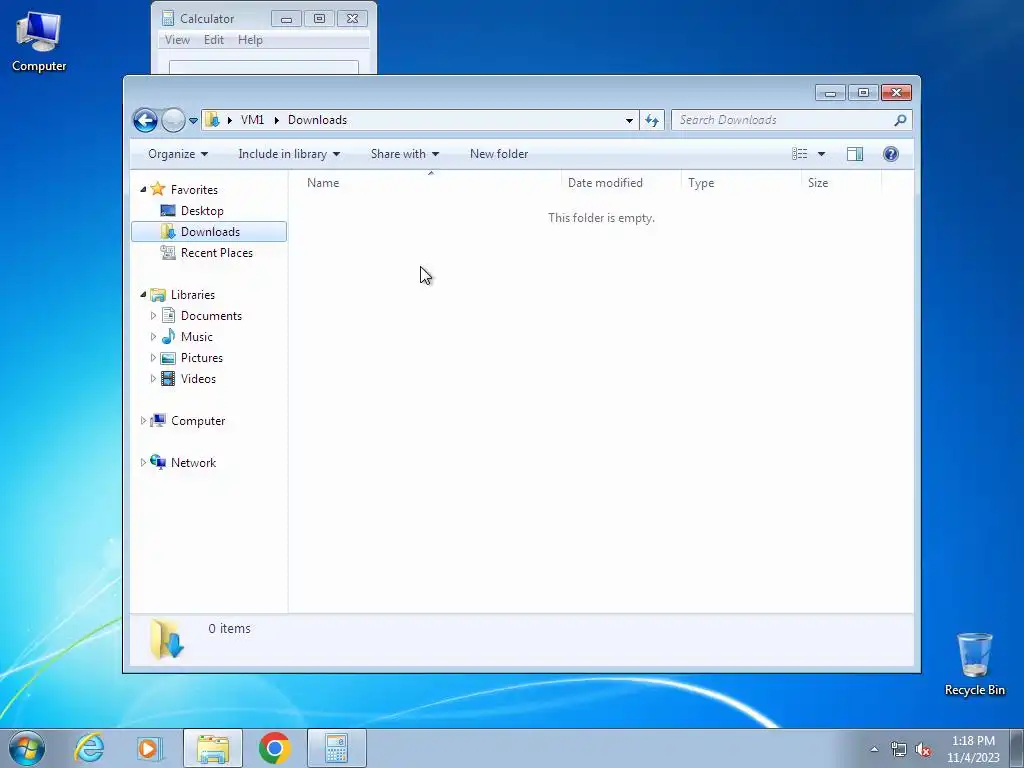Open the clock showing 1:18 PM

tap(973, 749)
